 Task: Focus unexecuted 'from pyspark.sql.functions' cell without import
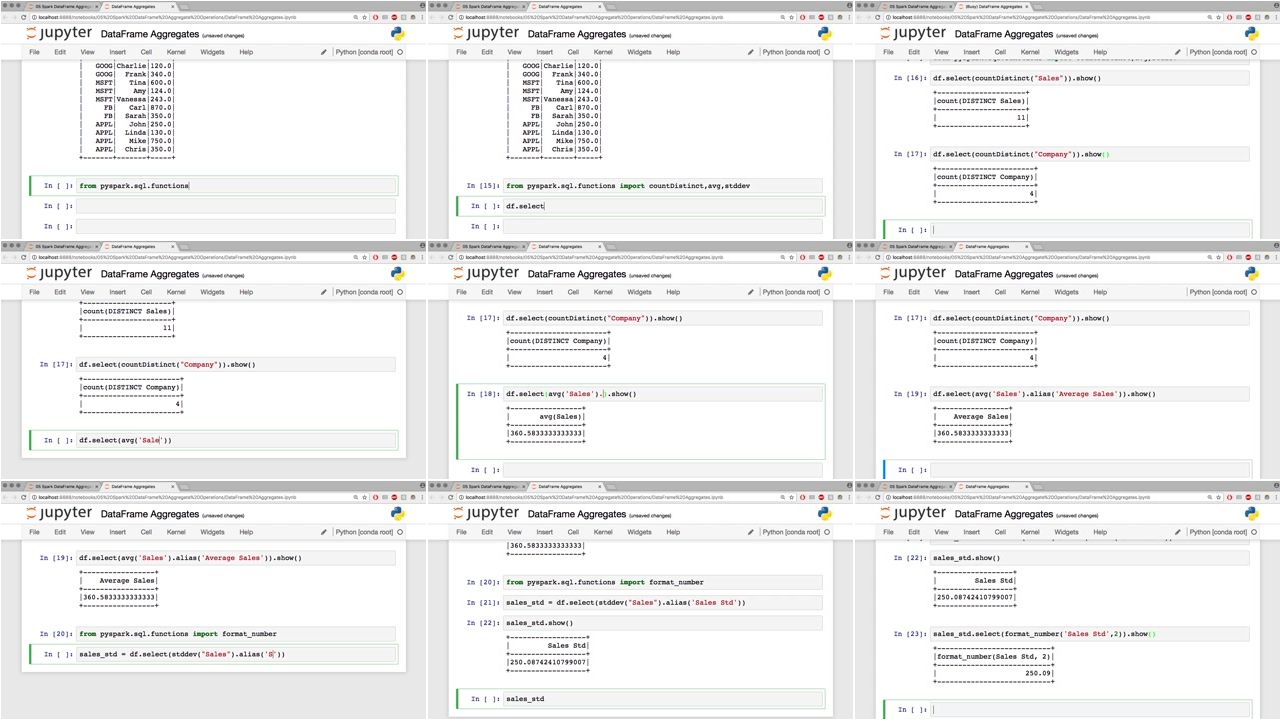point(236,186)
